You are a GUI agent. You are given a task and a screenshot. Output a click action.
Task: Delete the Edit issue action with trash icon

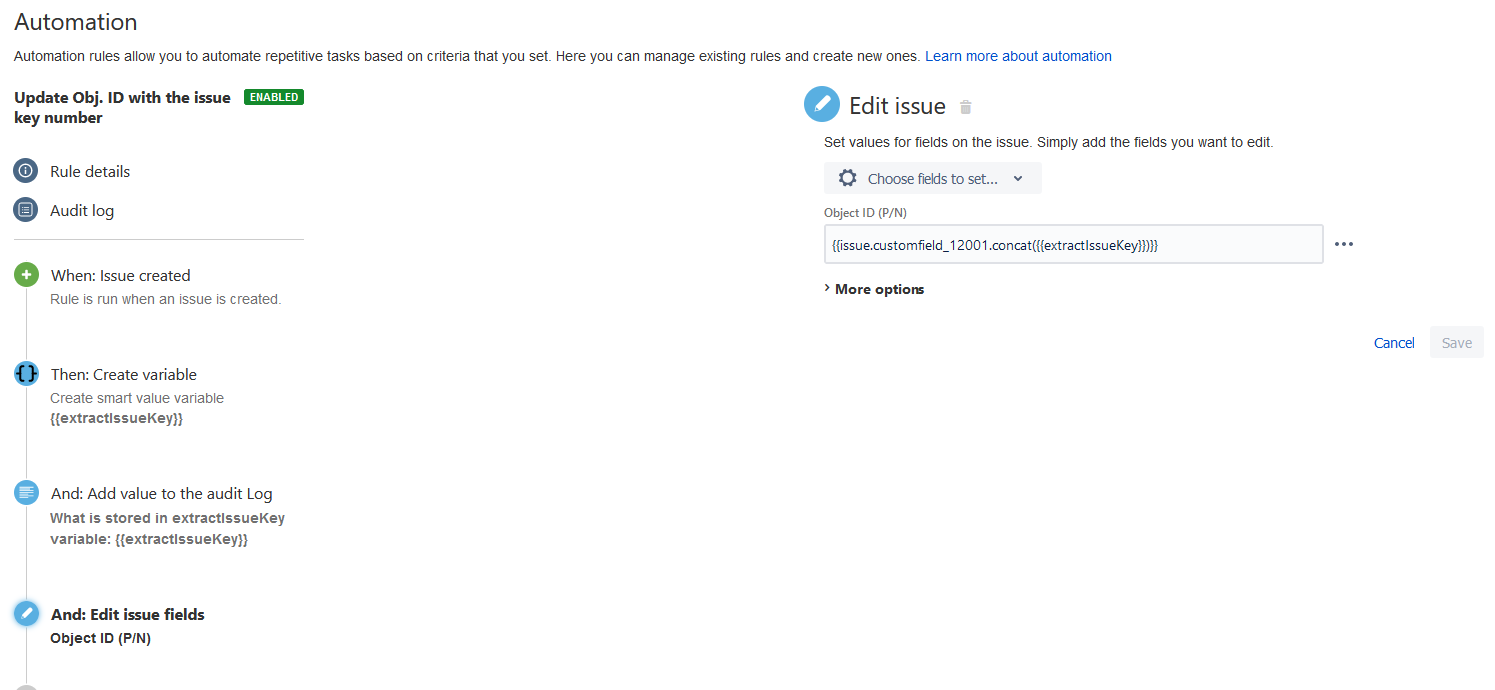coord(965,107)
